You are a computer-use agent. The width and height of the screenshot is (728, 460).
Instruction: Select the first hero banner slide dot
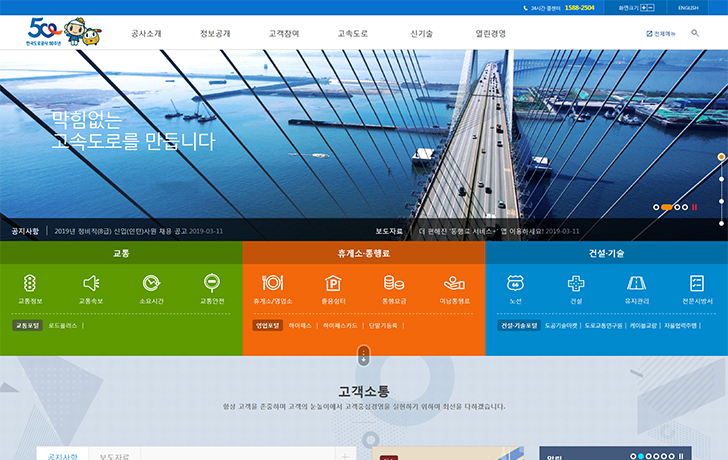pos(656,207)
